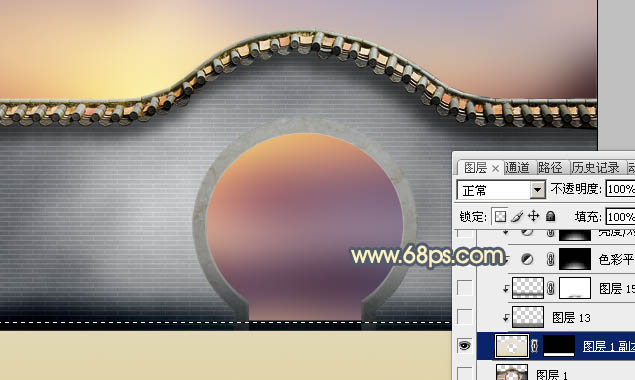Toggle visibility of 图层 1 layer
Viewport: 635px width, 380px height.
tap(465, 373)
